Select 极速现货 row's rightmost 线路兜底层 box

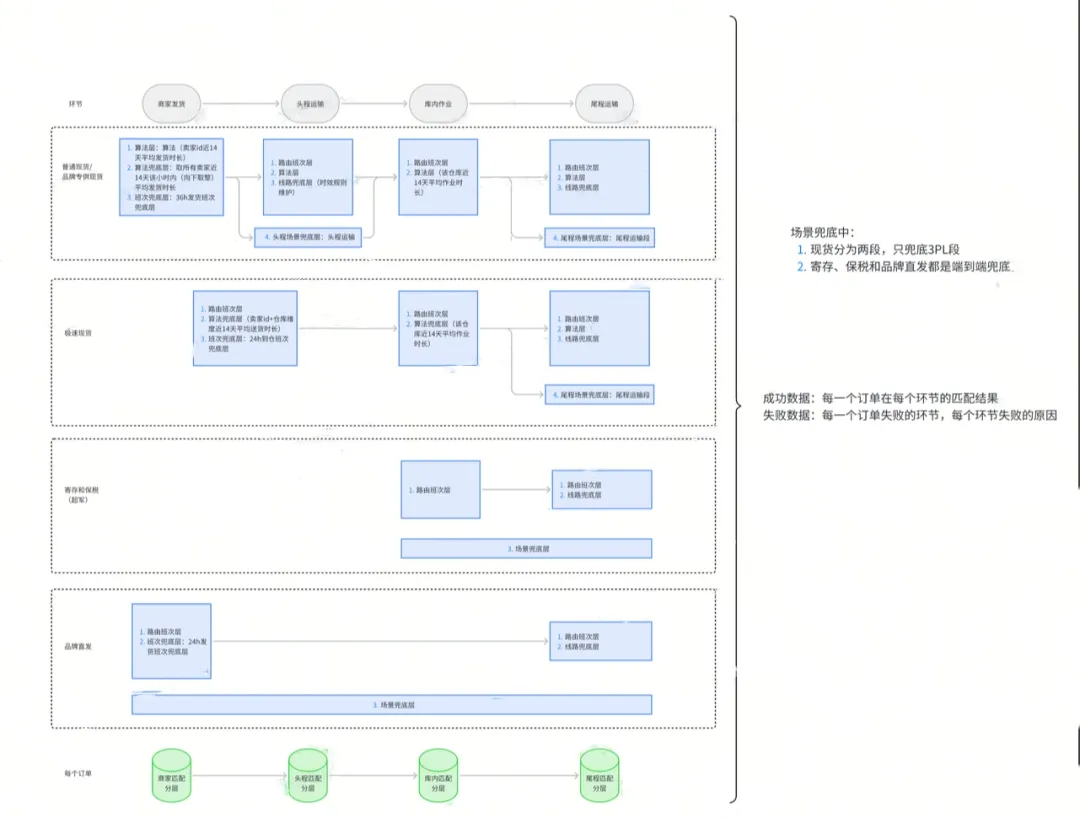[599, 328]
